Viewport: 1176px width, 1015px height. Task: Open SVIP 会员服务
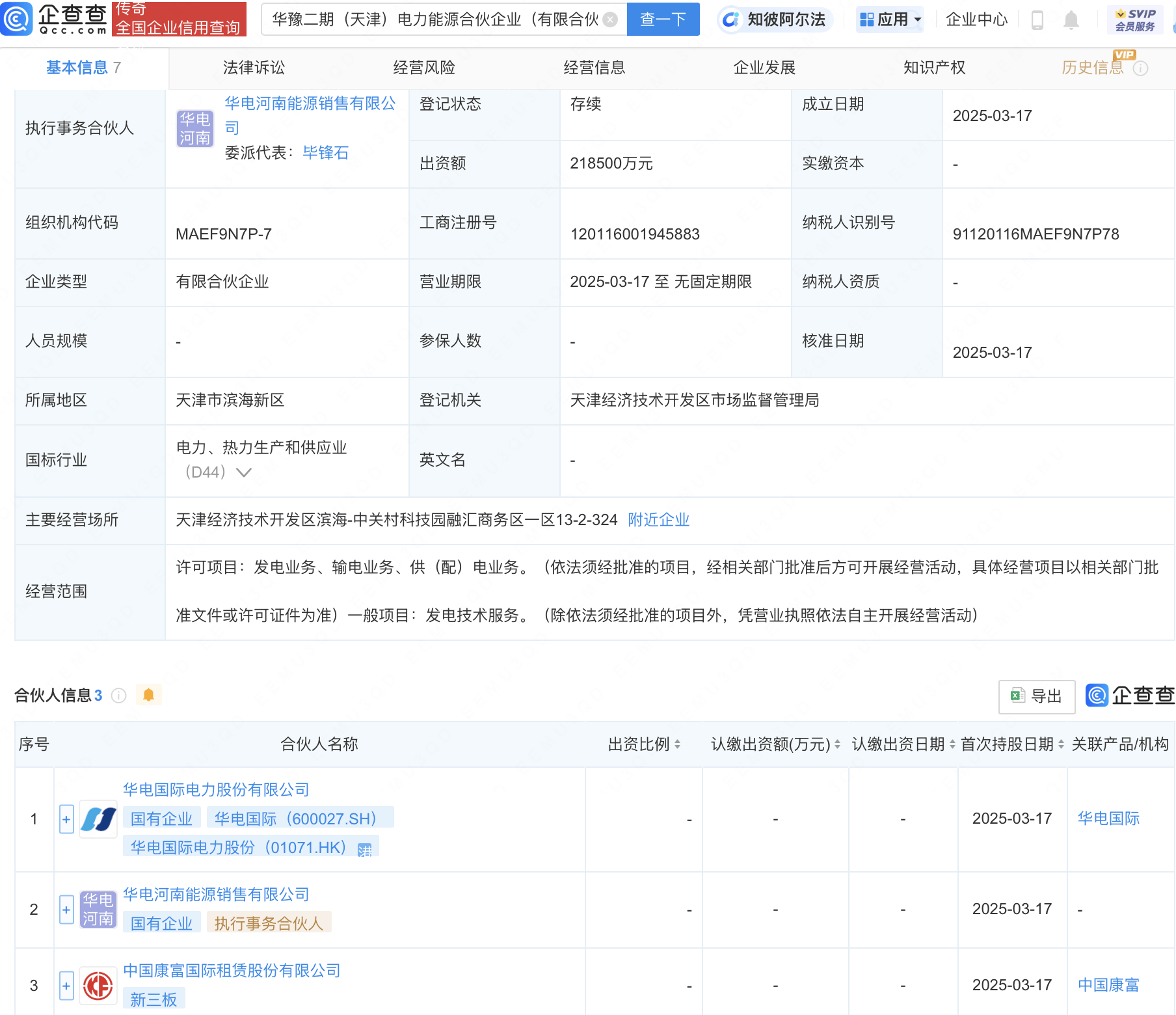pyautogui.click(x=1135, y=20)
